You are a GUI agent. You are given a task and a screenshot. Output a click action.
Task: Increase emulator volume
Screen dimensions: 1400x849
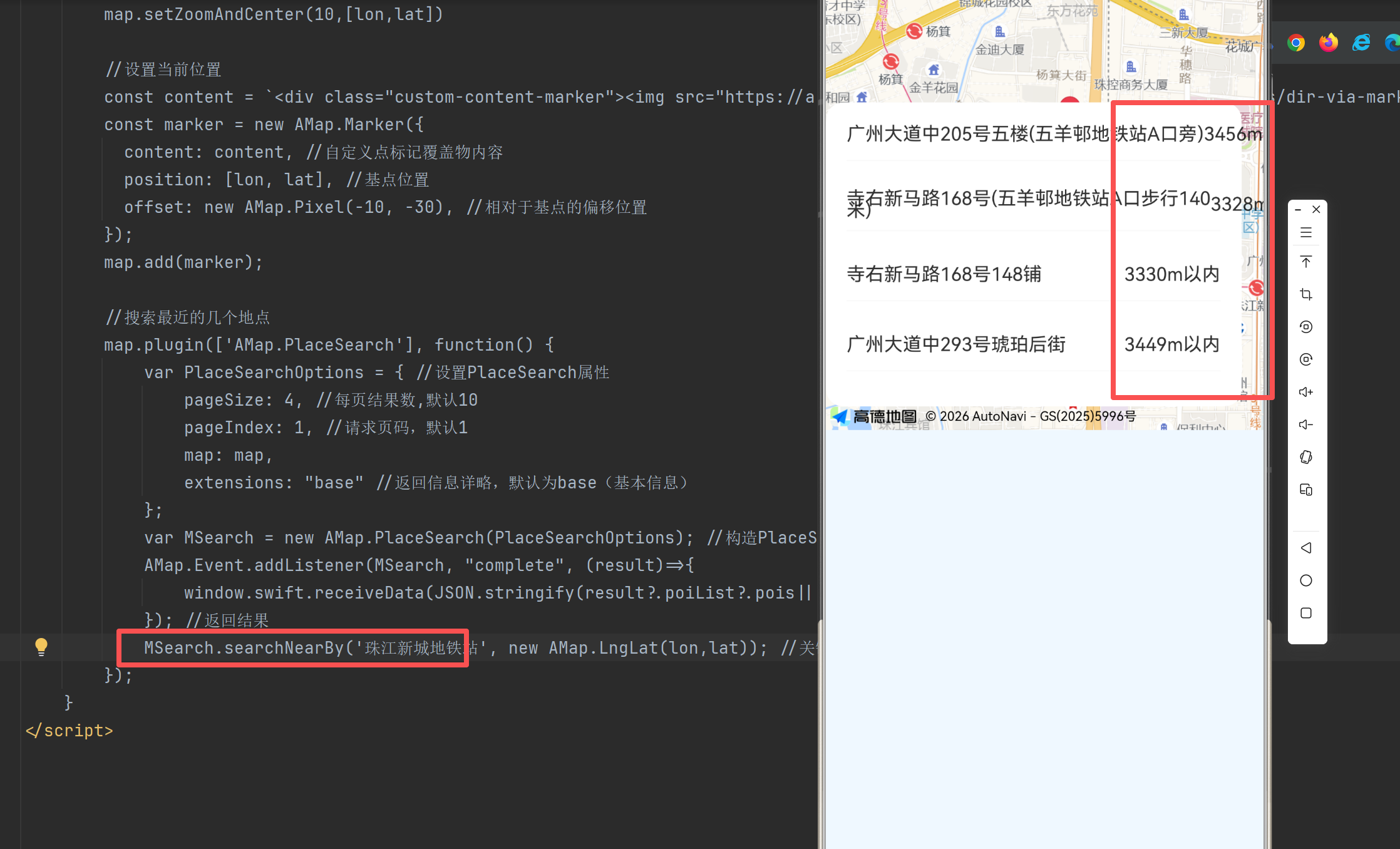1306,392
